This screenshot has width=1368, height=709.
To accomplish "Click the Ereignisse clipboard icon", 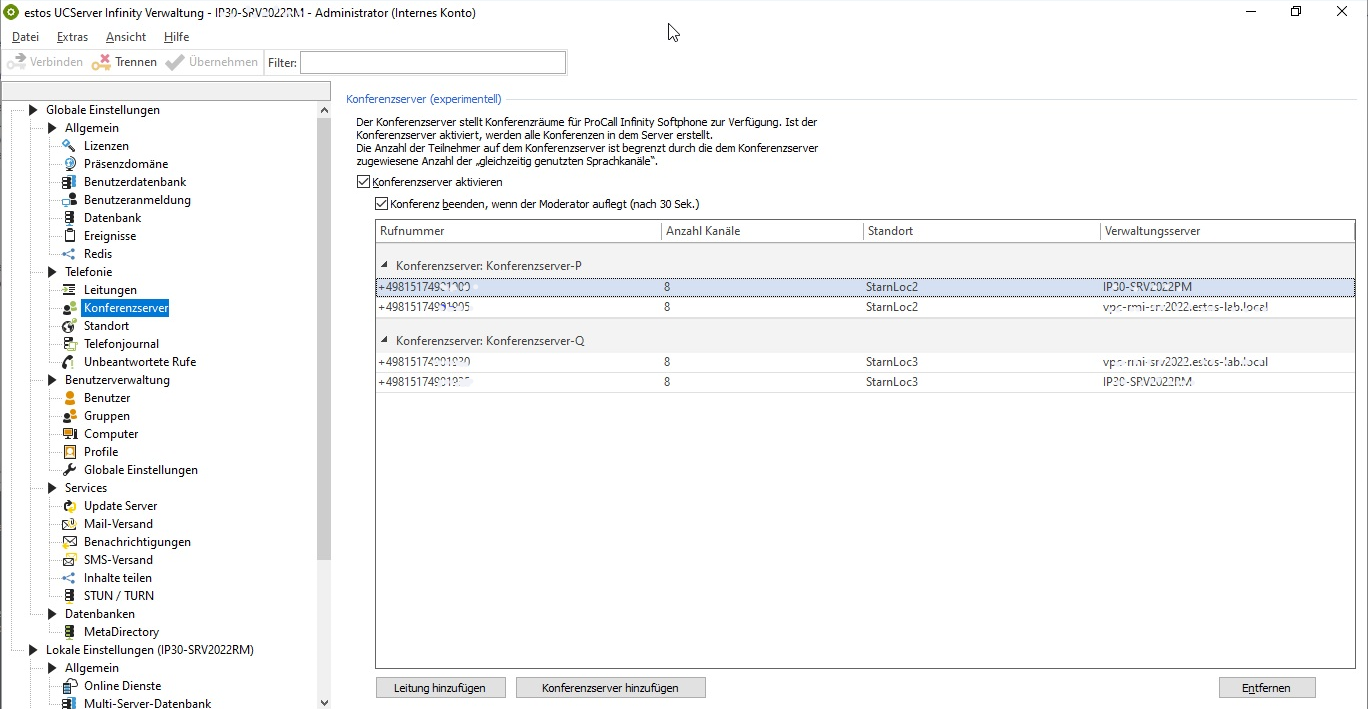I will coord(69,236).
